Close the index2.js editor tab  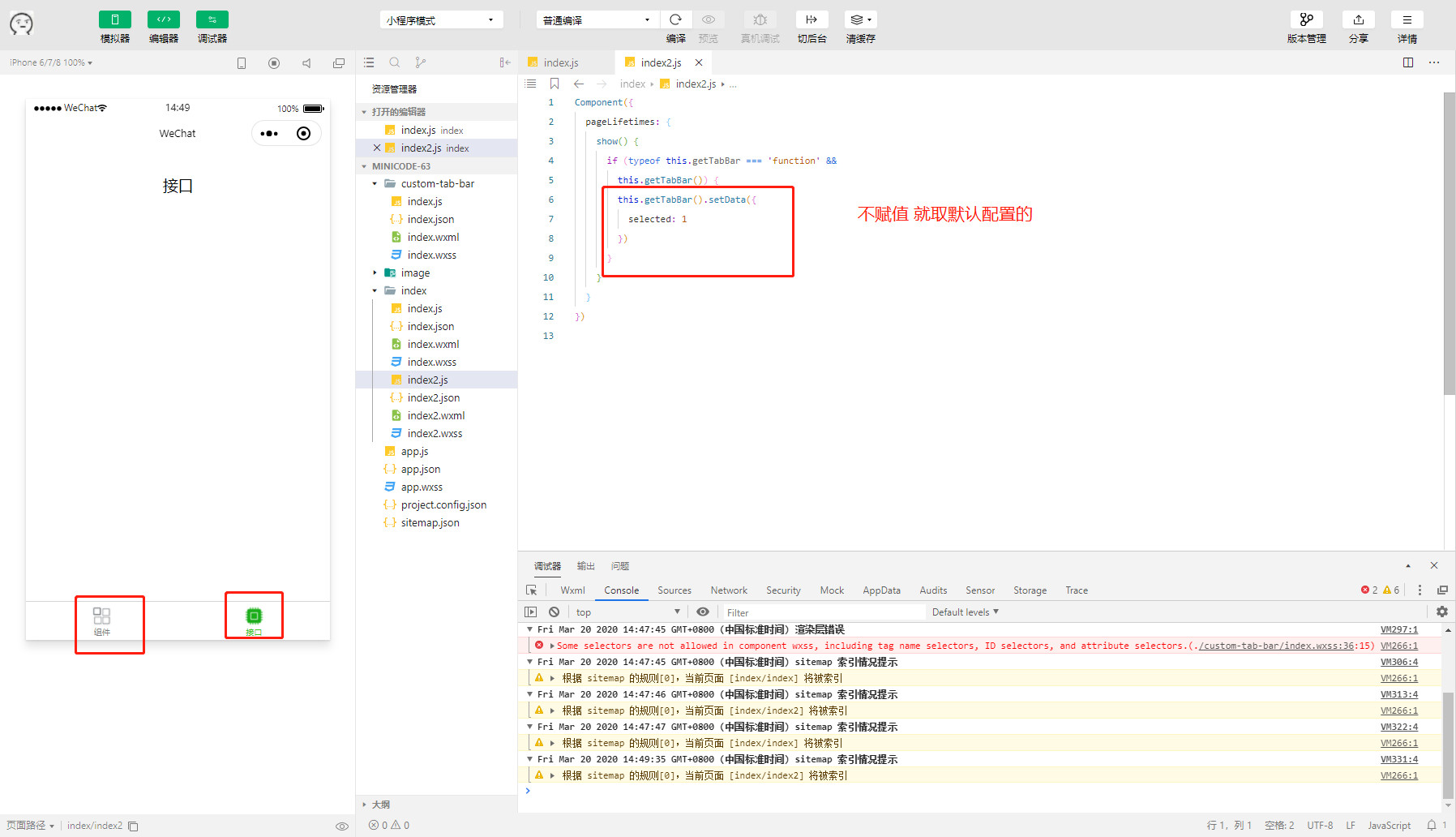click(x=699, y=62)
